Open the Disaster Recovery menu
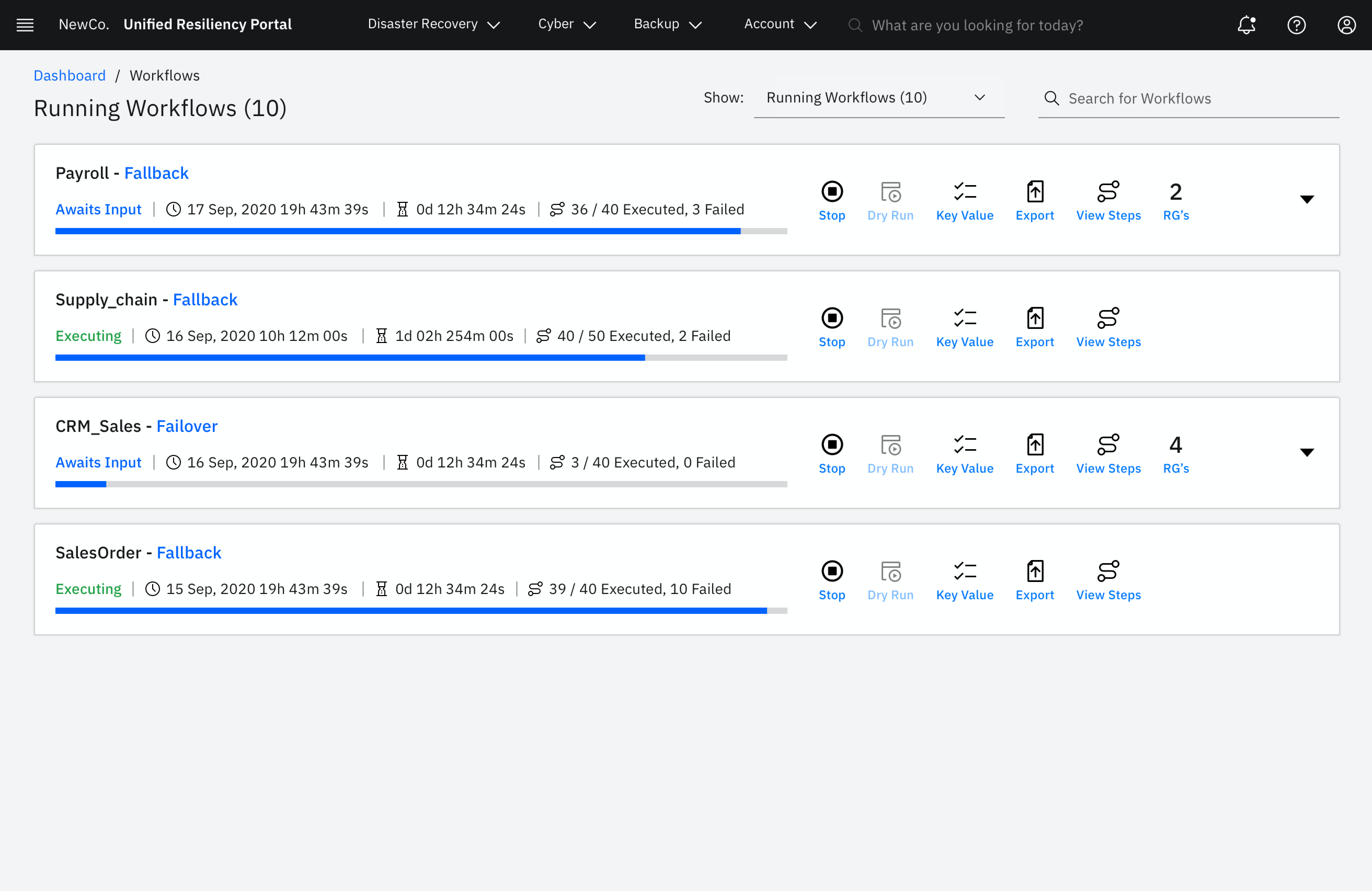Screen dimensions: 1372x891 [x=433, y=24]
